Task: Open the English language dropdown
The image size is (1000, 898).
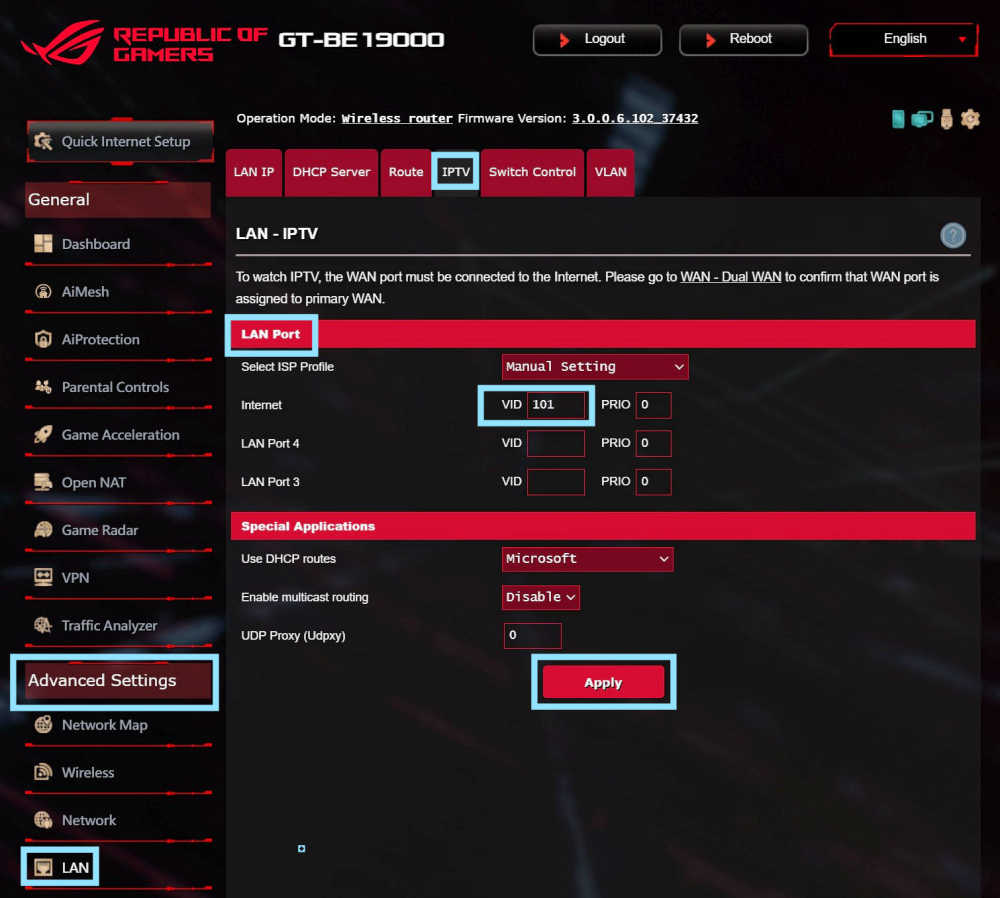Action: [x=903, y=39]
